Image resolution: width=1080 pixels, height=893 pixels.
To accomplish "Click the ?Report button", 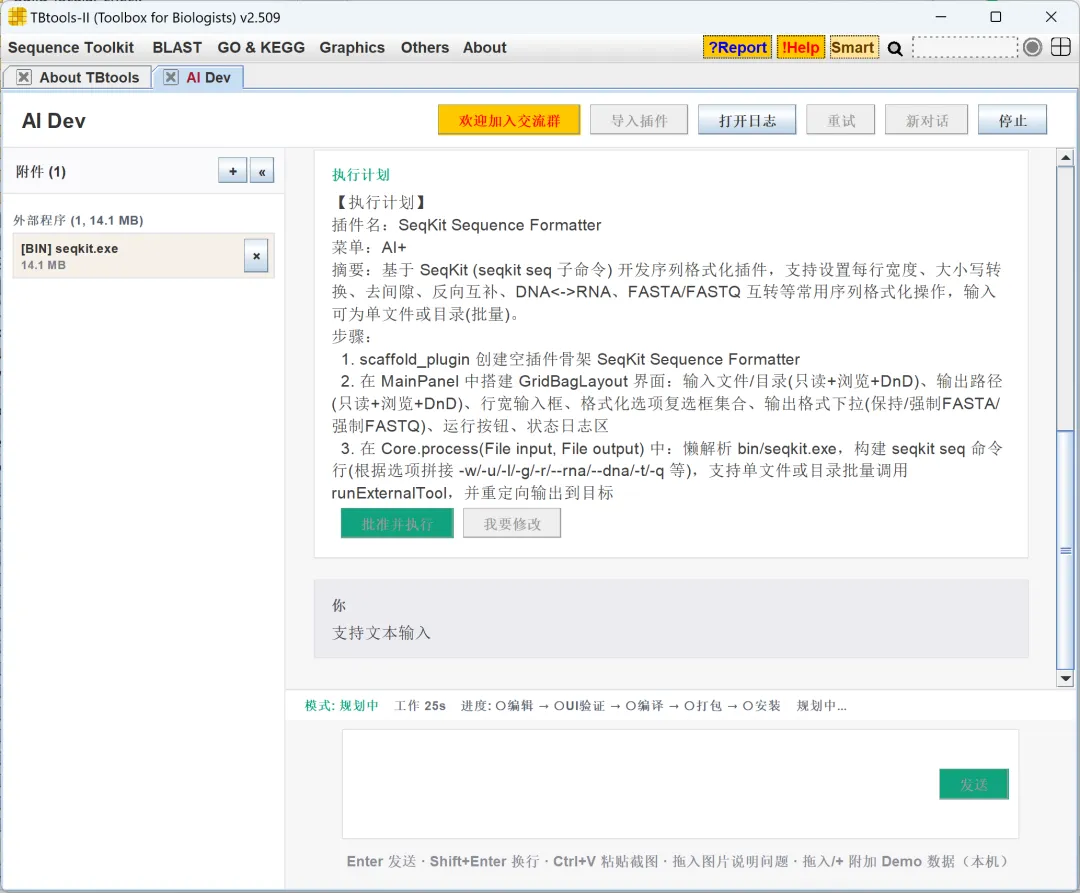I will coord(737,48).
